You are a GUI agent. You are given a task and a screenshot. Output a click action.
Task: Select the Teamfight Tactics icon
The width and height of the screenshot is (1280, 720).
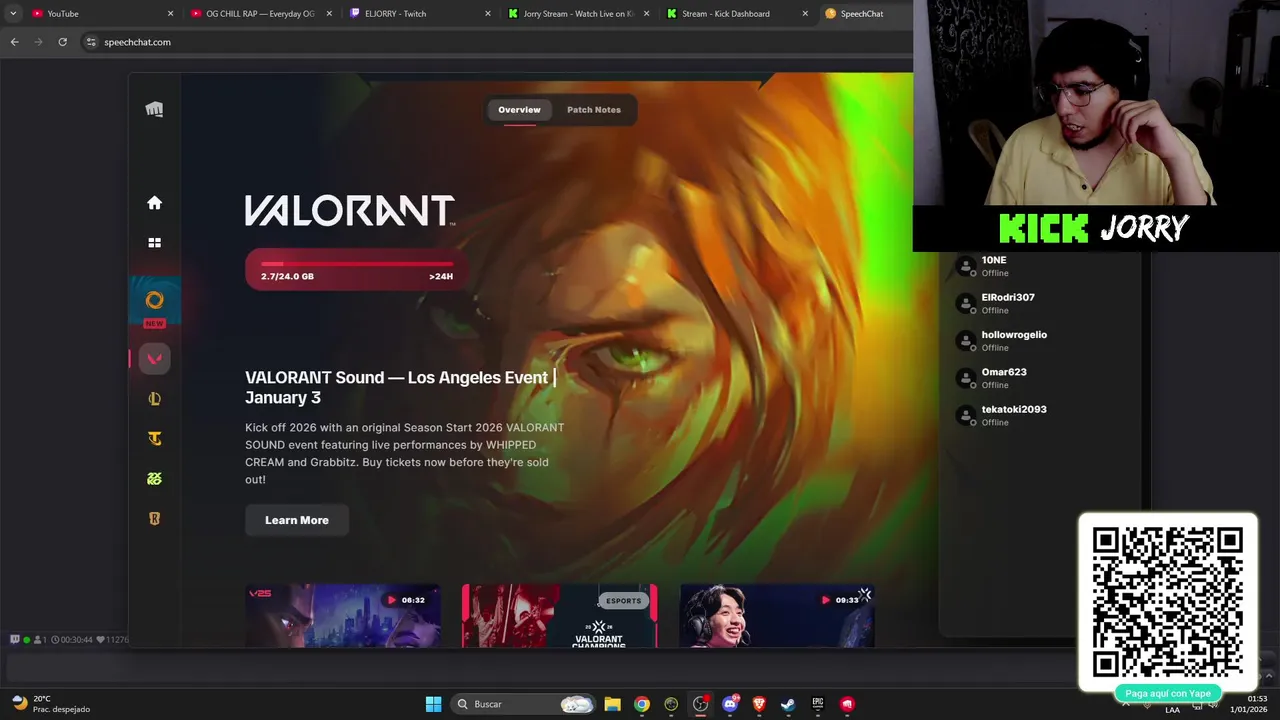[x=154, y=439]
